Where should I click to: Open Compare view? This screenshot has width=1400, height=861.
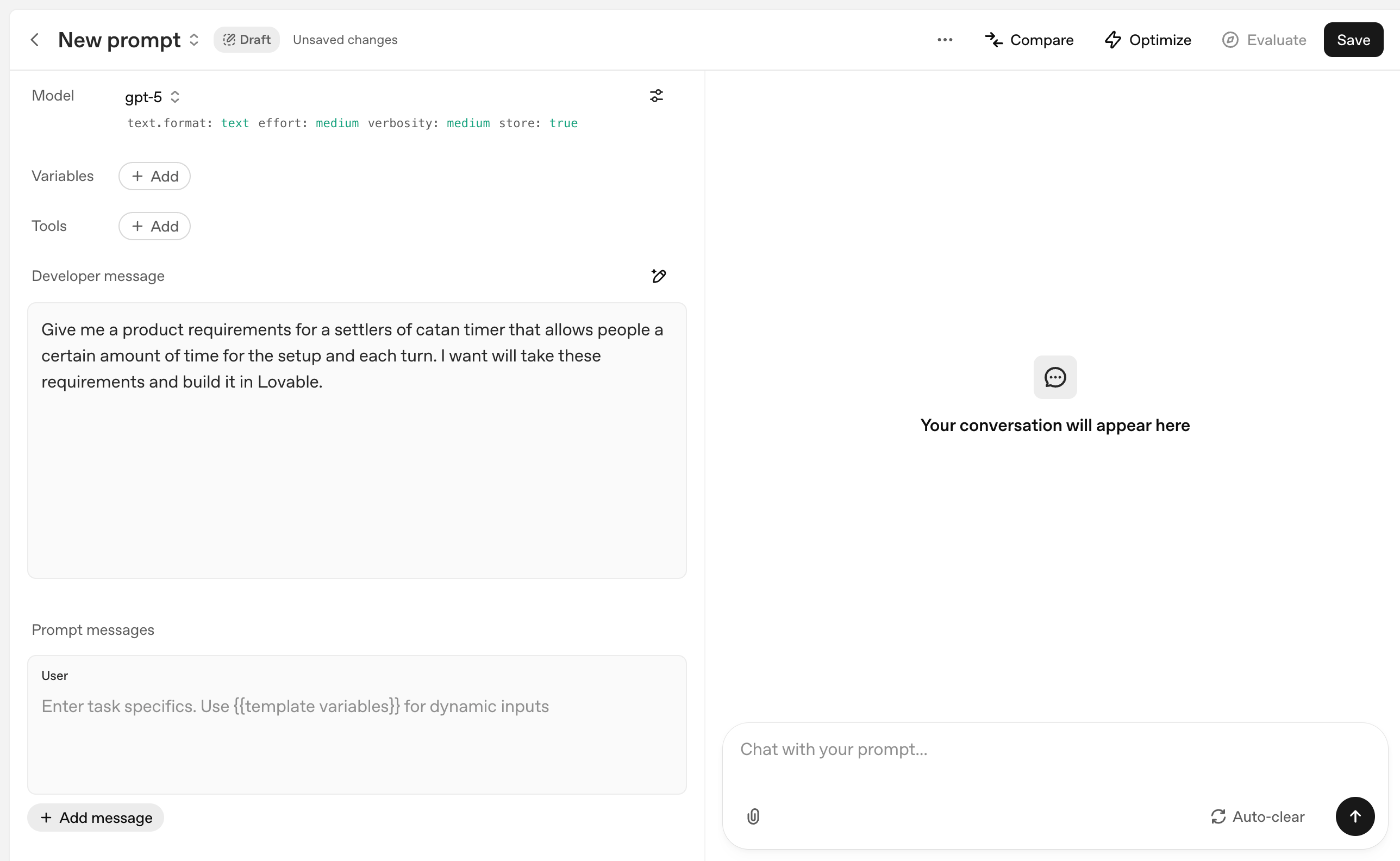click(1029, 40)
